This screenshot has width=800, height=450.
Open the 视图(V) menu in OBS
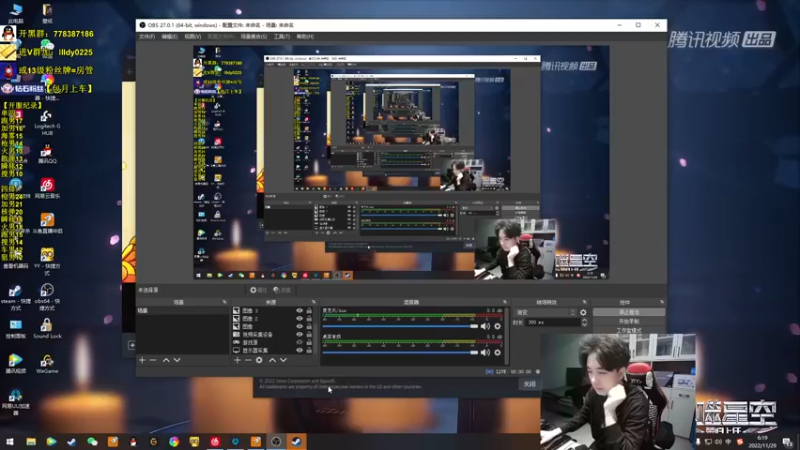[192, 37]
